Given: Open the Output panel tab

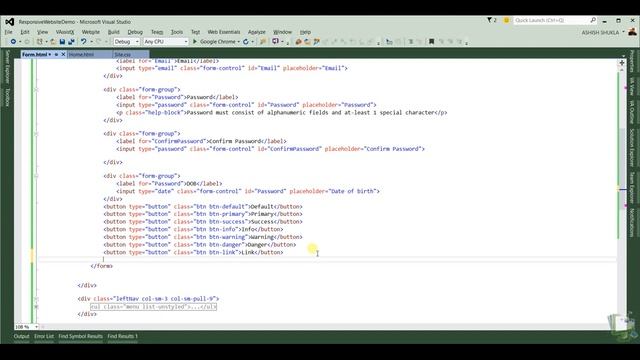Looking at the screenshot, I should [22, 336].
